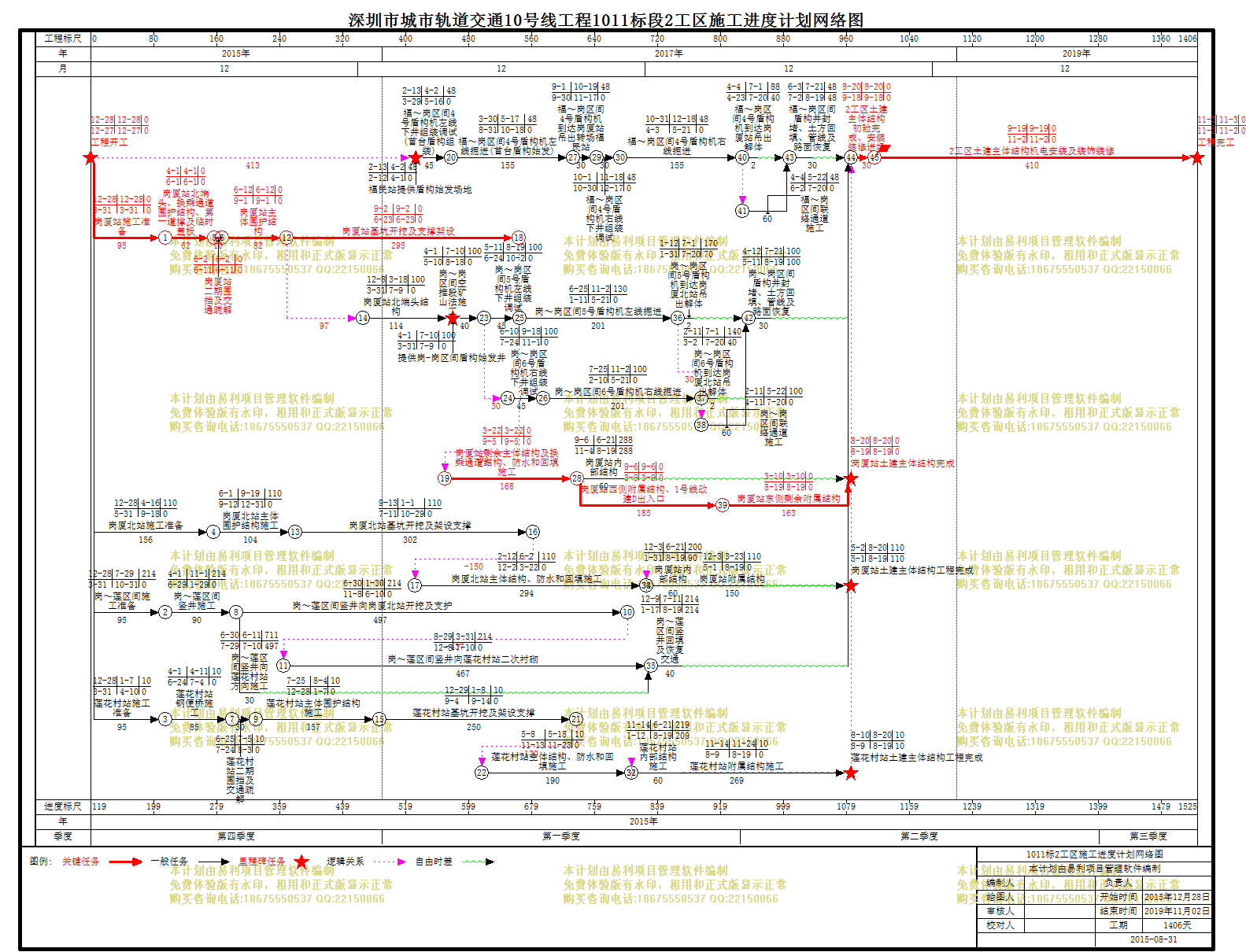1246x952 pixels.
Task: Click the 一般任务 legend label
Action: tap(170, 862)
